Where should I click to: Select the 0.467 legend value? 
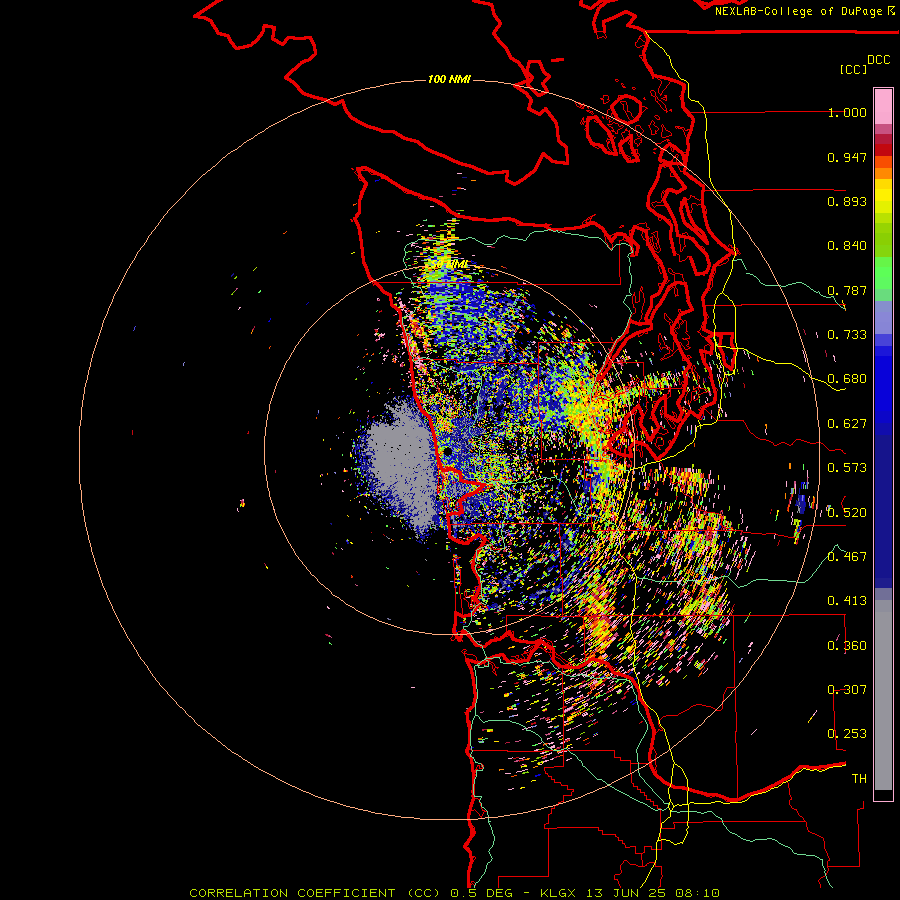(847, 557)
